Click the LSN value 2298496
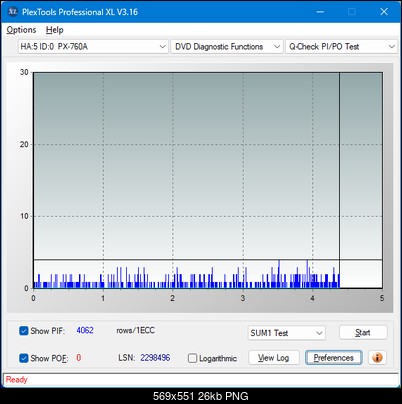This screenshot has width=402, height=404. (155, 358)
